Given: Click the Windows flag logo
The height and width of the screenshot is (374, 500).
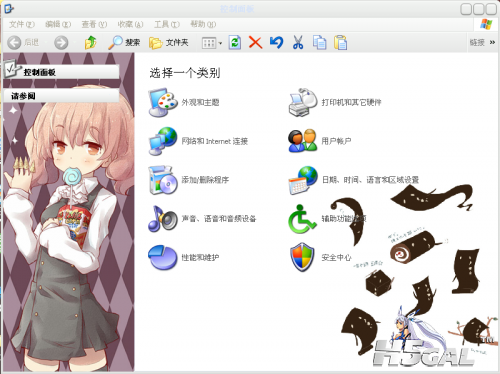Looking at the screenshot, I should (x=486, y=24).
